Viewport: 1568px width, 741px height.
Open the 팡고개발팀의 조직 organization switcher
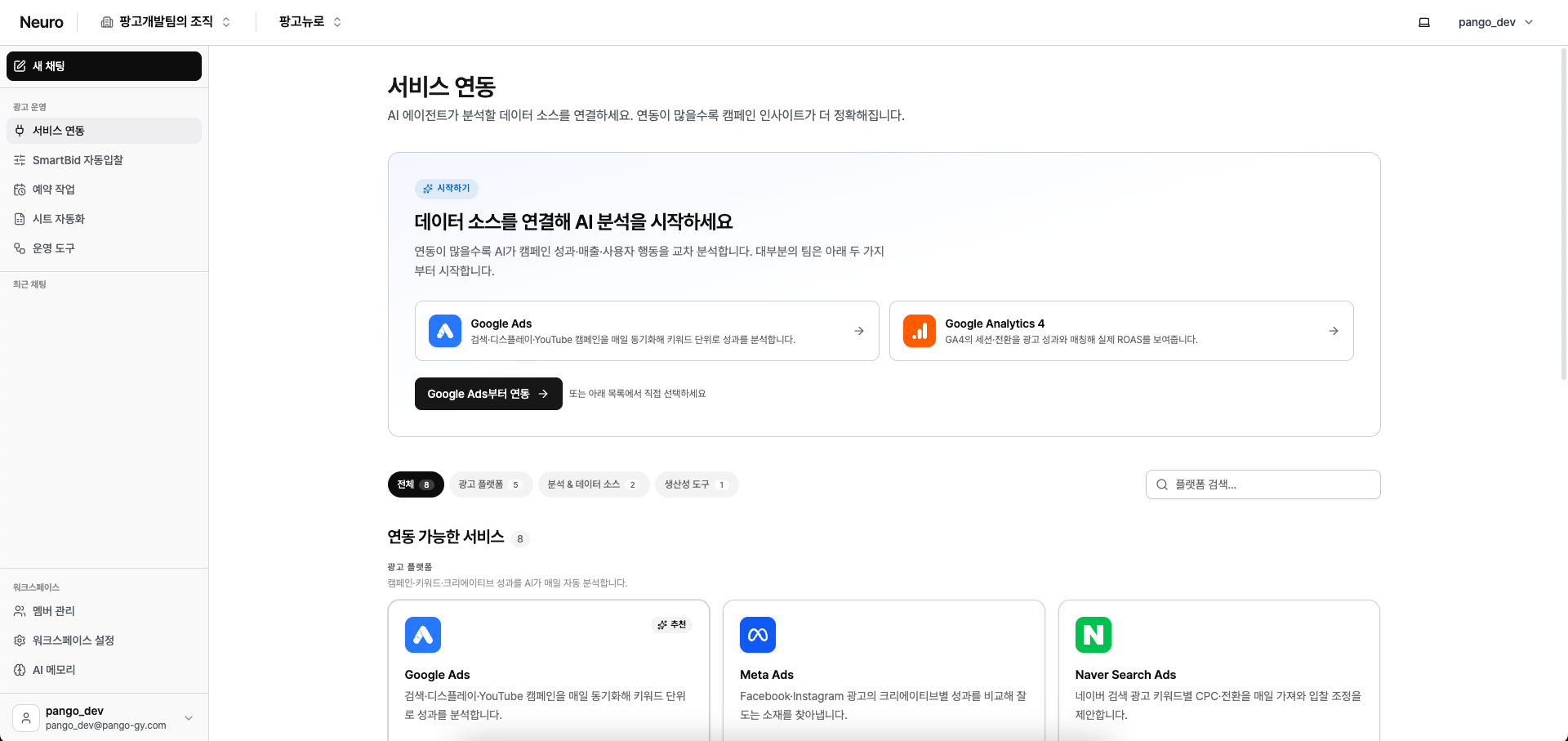(x=166, y=22)
